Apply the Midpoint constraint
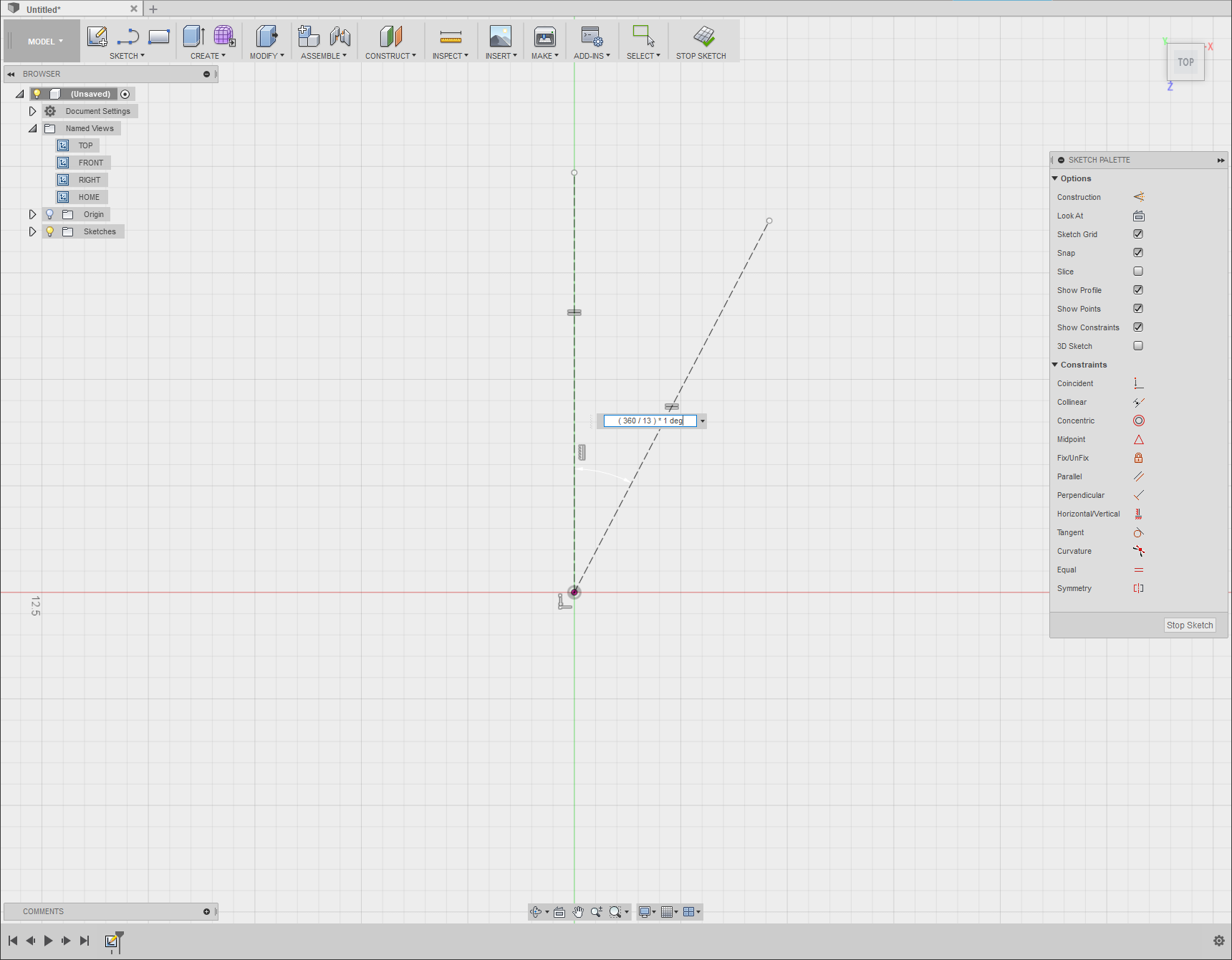The image size is (1232, 960). pos(1138,439)
